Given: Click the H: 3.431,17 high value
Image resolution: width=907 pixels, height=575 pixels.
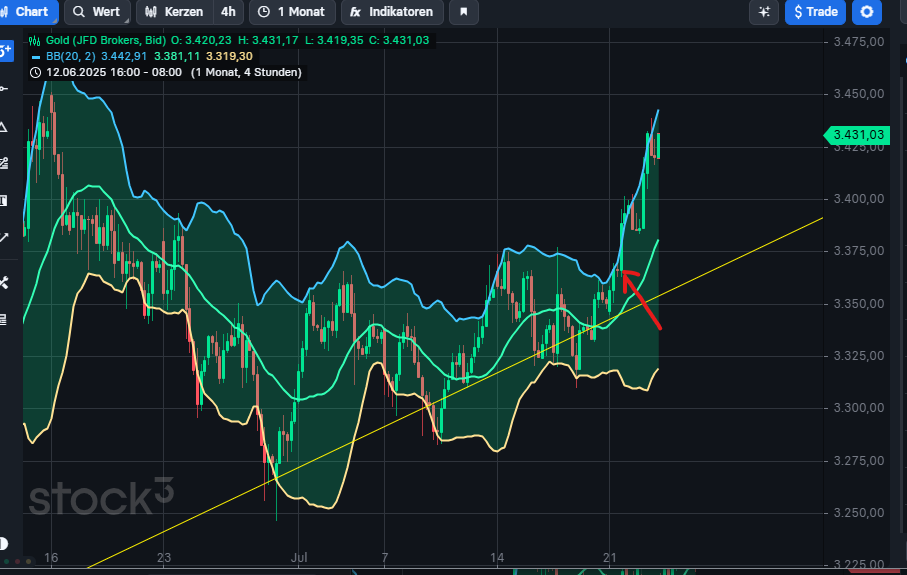Looking at the screenshot, I should [268, 40].
